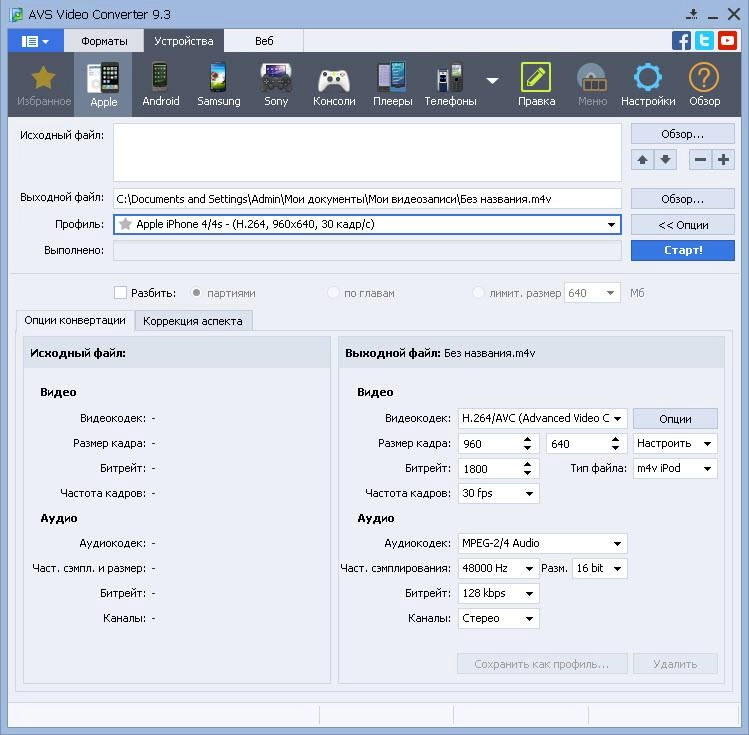Click the Старт! button
The image size is (749, 735).
click(x=683, y=250)
